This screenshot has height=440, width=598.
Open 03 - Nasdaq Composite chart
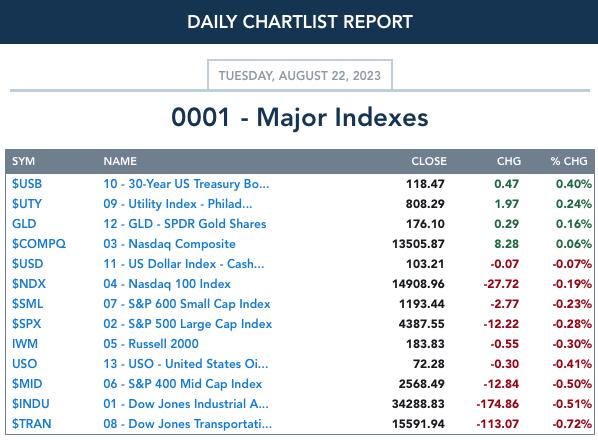coord(169,244)
